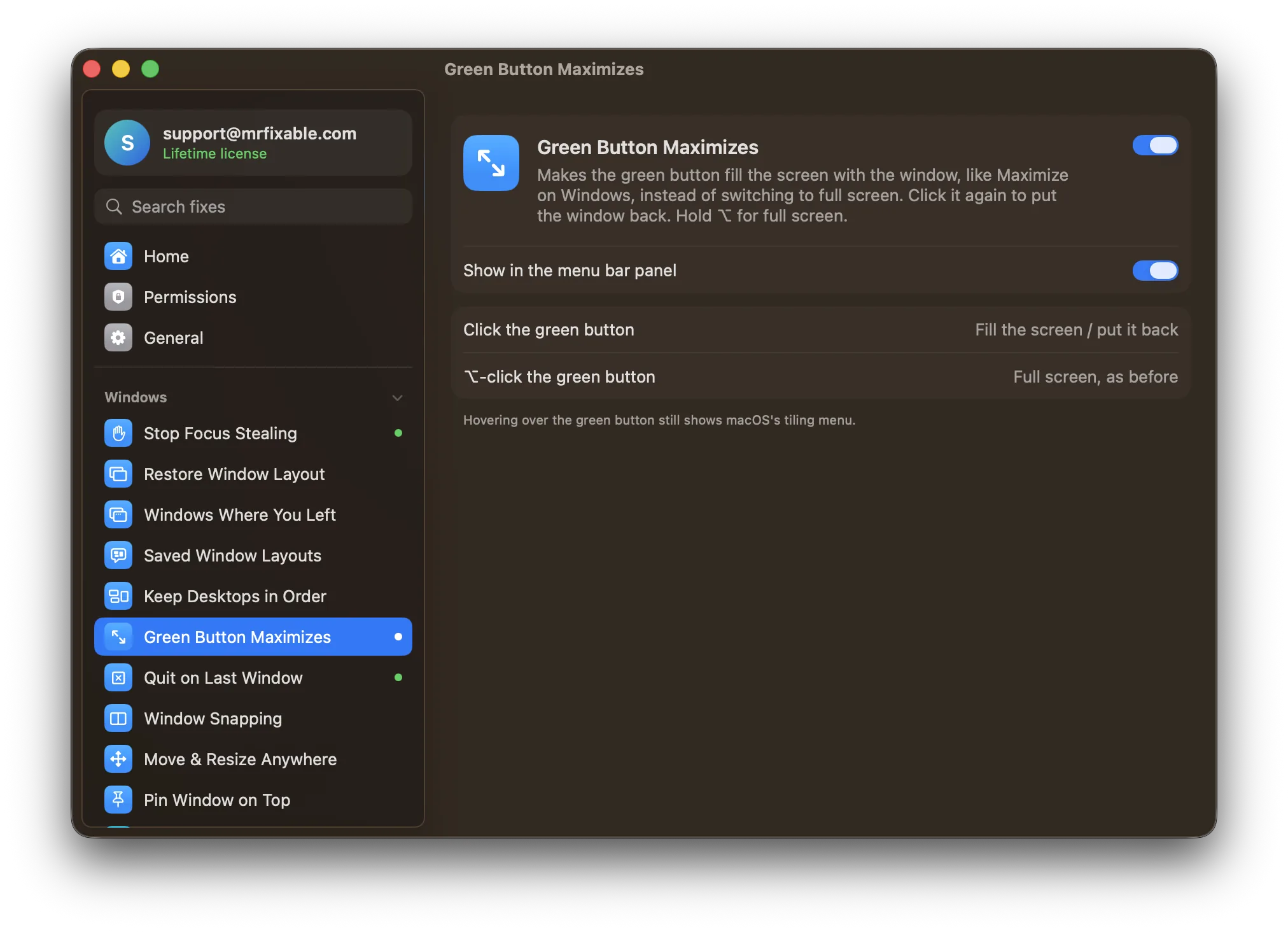Click the Restore Window Layout icon
1288x932 pixels.
click(x=118, y=474)
